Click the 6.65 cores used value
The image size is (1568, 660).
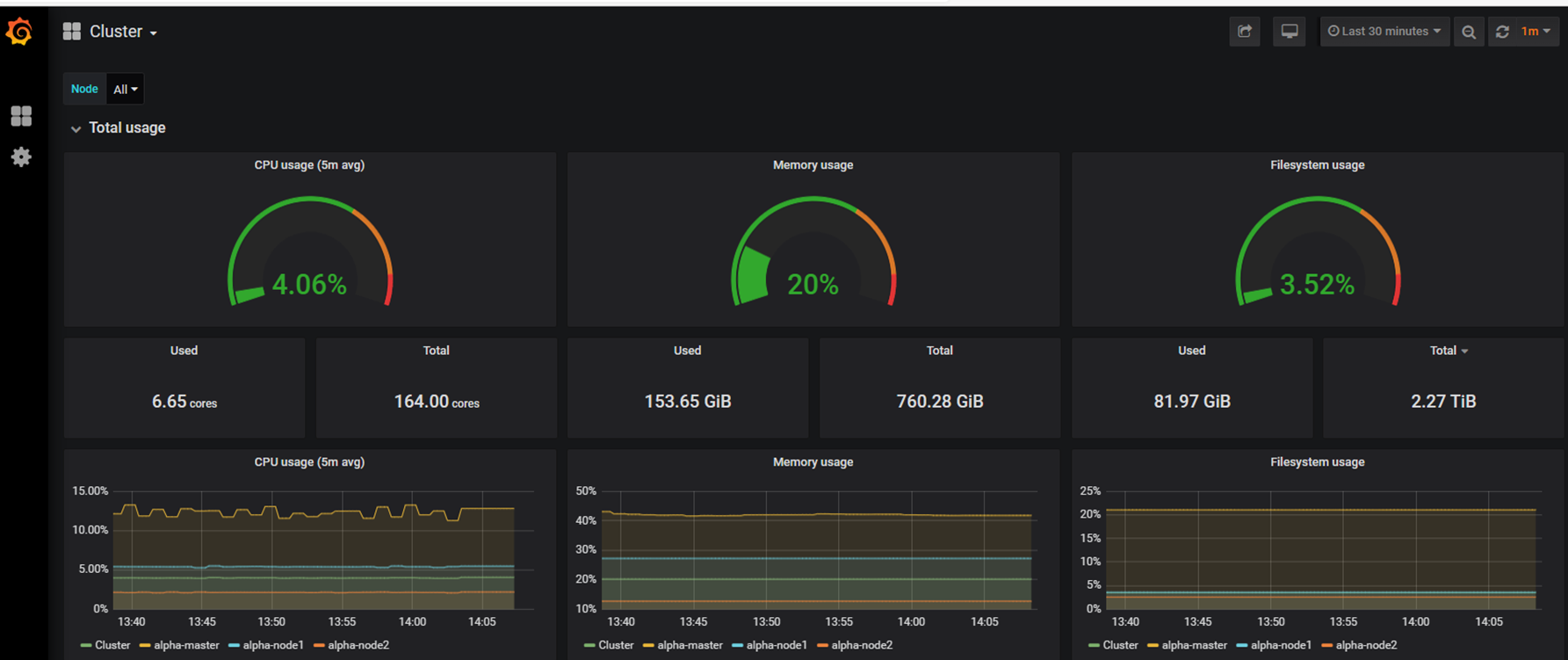tap(184, 402)
